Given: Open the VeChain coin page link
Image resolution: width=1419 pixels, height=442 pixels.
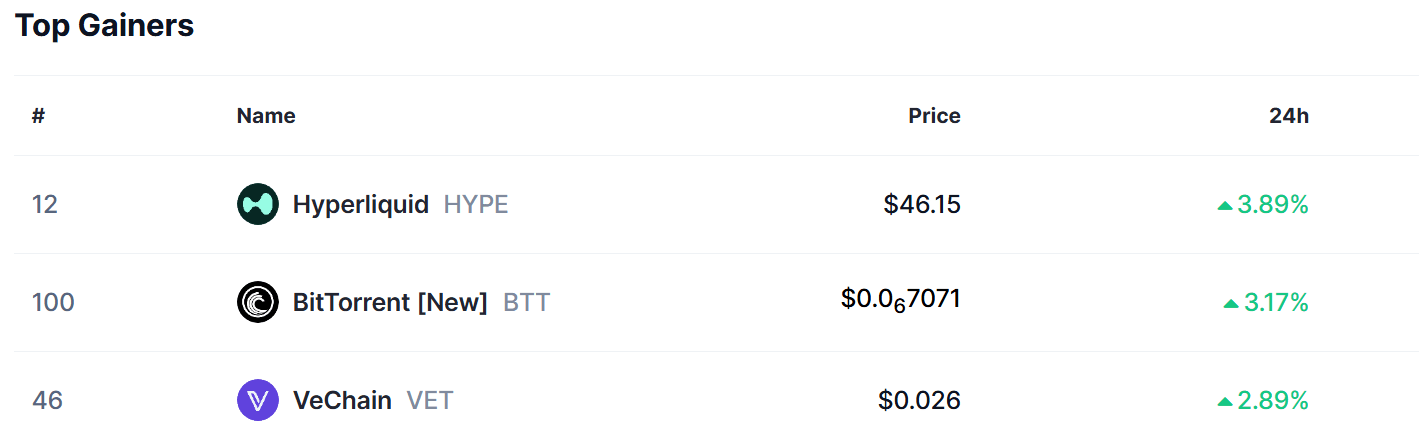Looking at the screenshot, I should (x=342, y=400).
